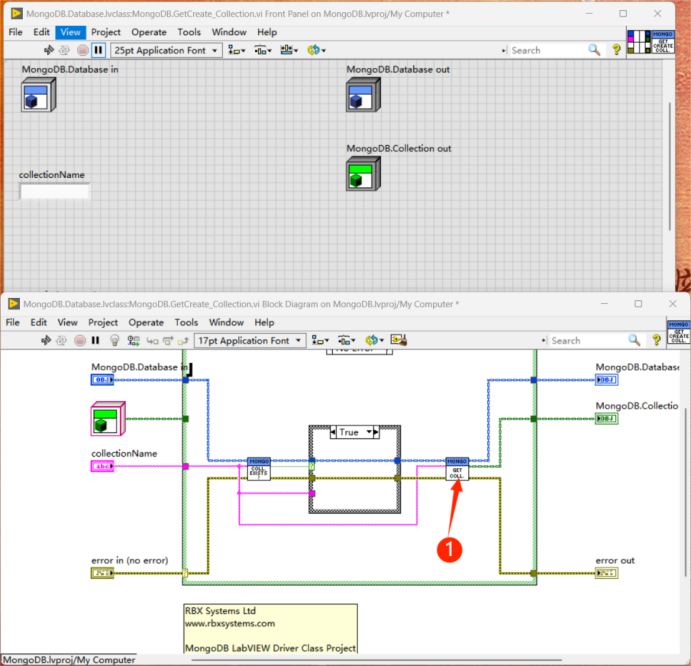
Task: Open Operate menu in Front Panel window
Action: 149,32
